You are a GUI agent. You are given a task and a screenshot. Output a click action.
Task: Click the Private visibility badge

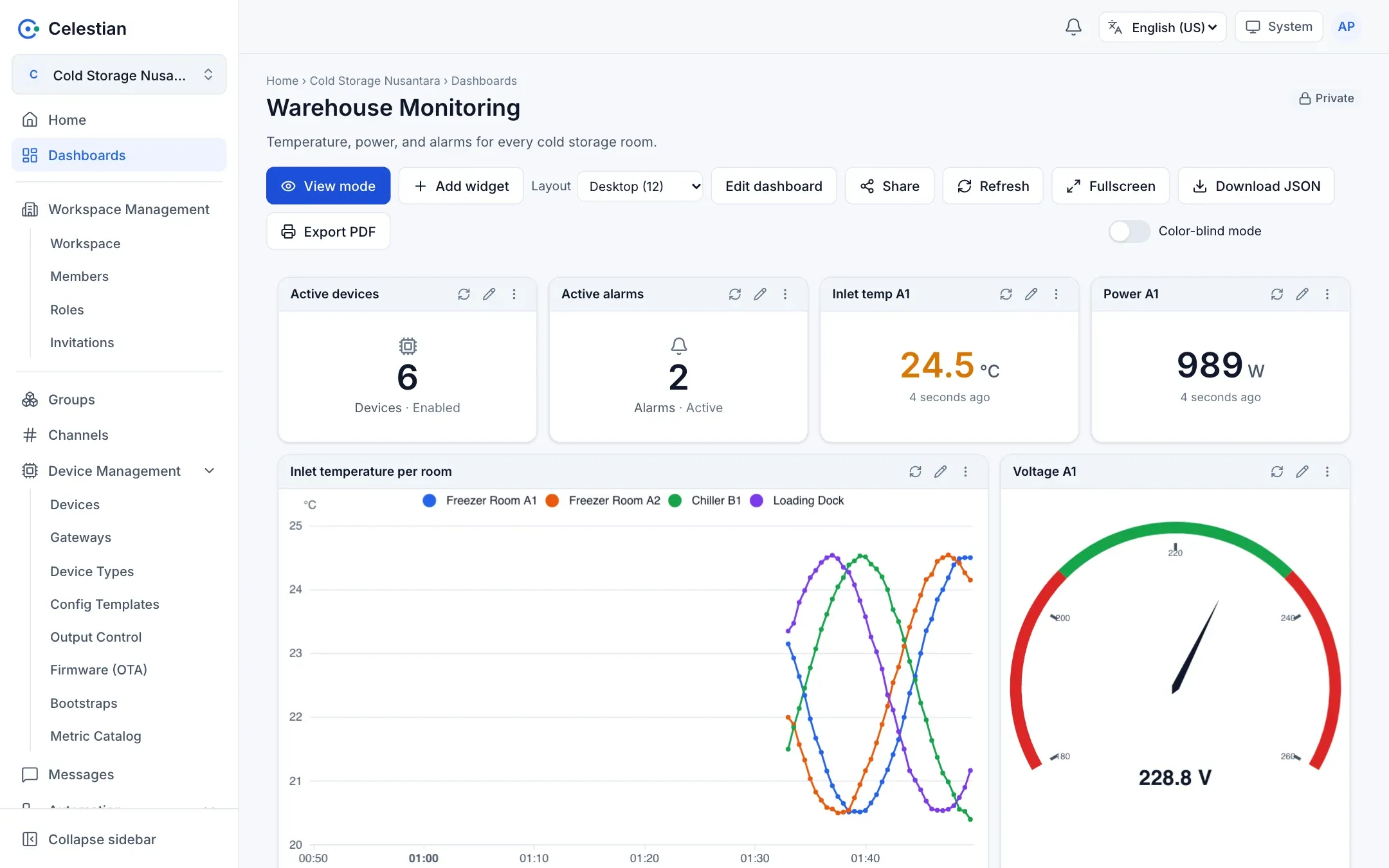coord(1326,98)
